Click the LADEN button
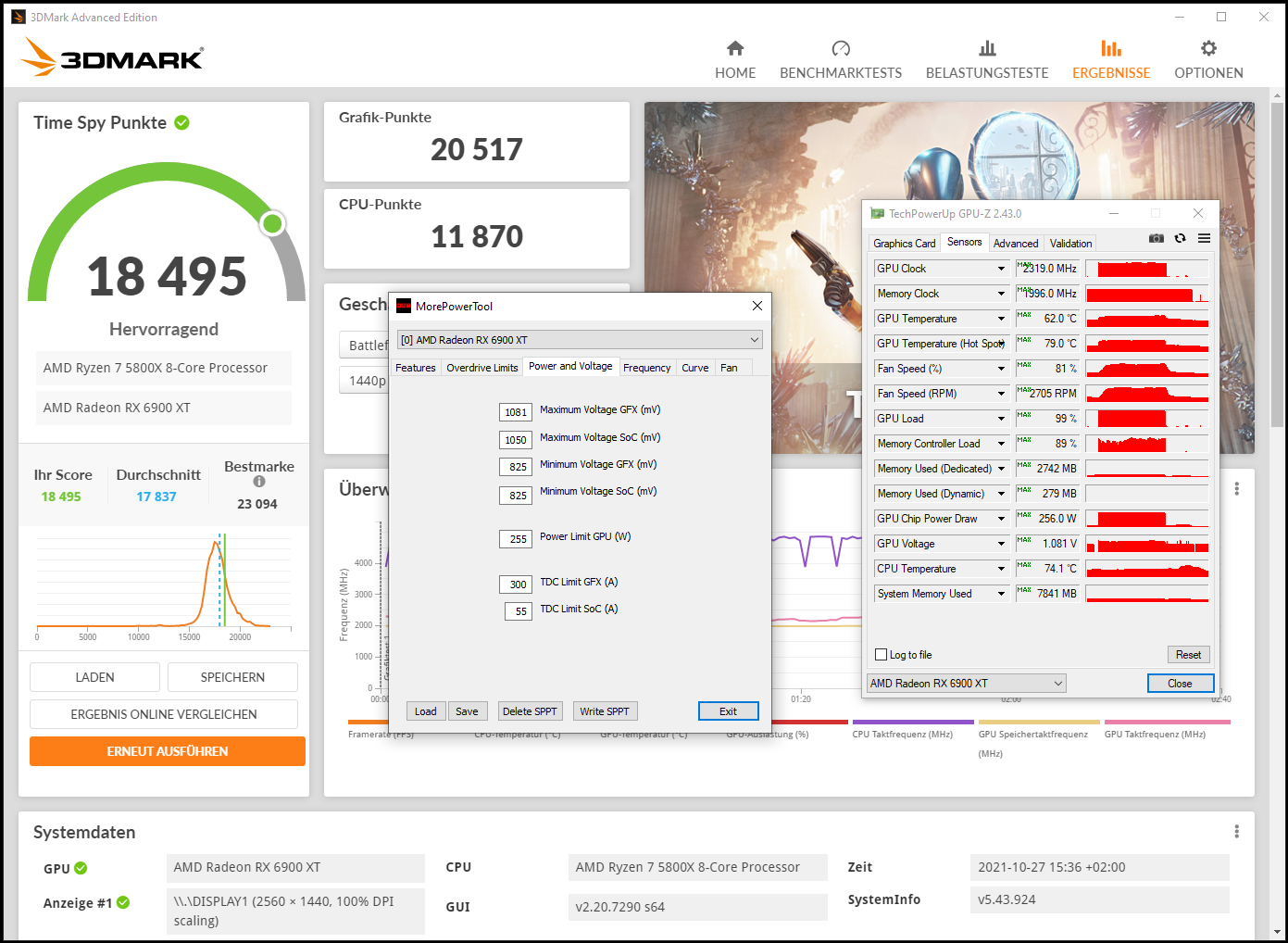This screenshot has height=943, width=1288. coord(94,677)
